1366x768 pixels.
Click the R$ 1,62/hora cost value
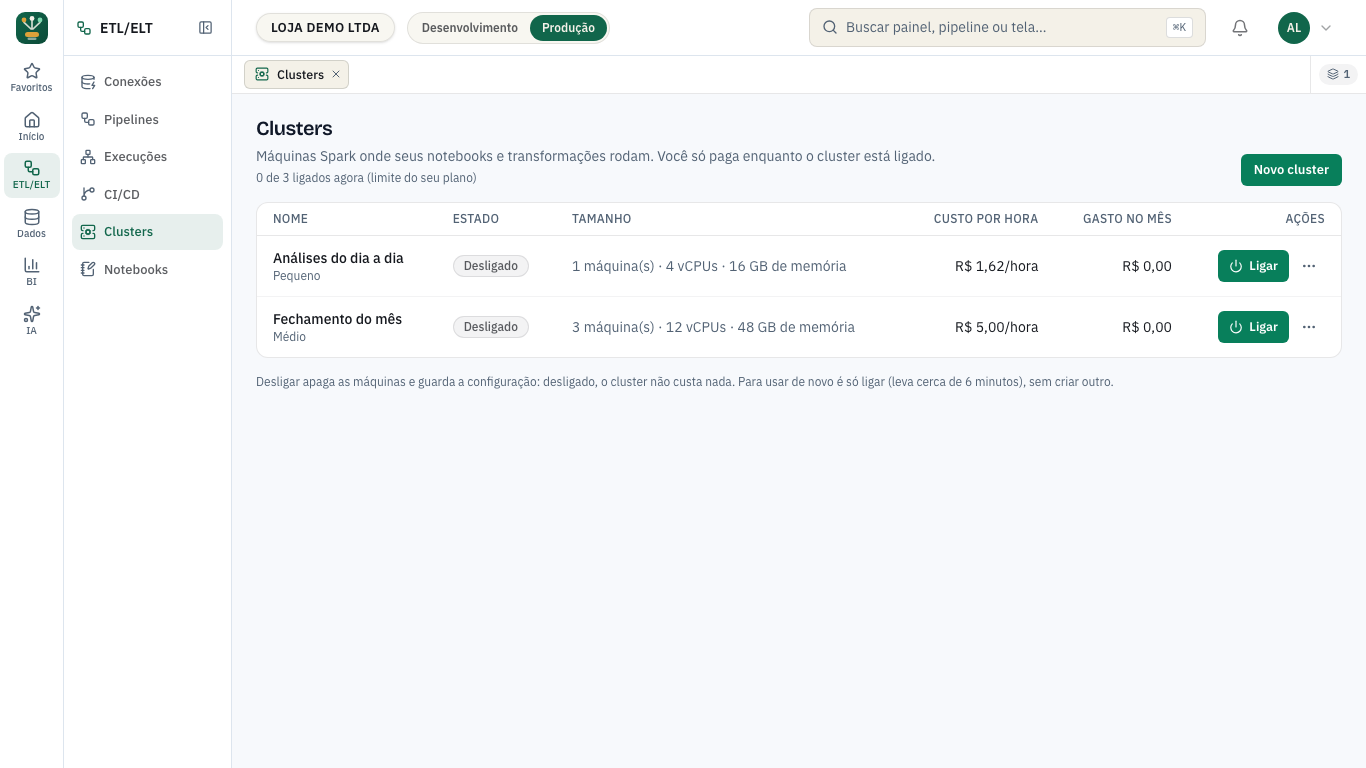coord(996,266)
